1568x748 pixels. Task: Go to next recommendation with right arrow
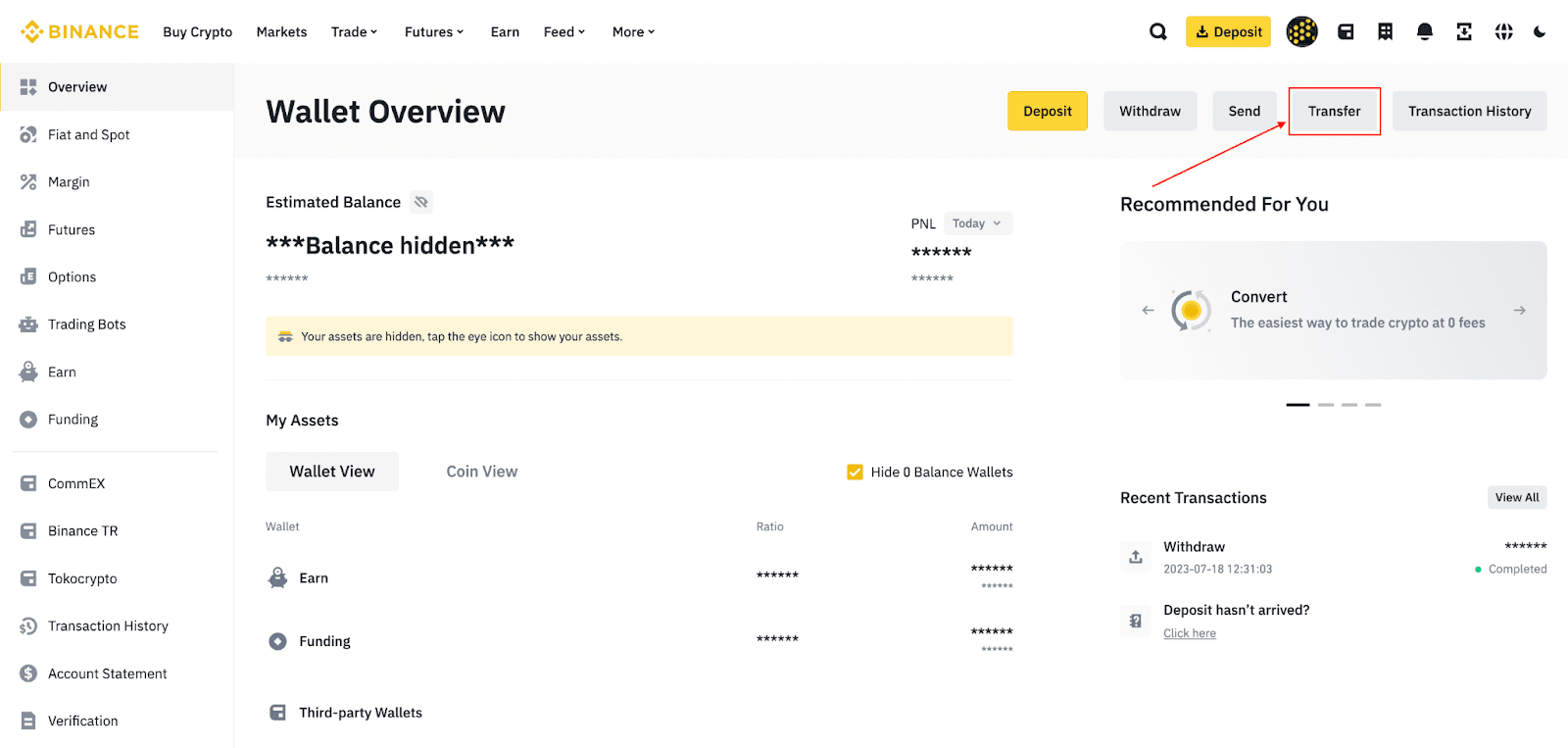[x=1519, y=311]
